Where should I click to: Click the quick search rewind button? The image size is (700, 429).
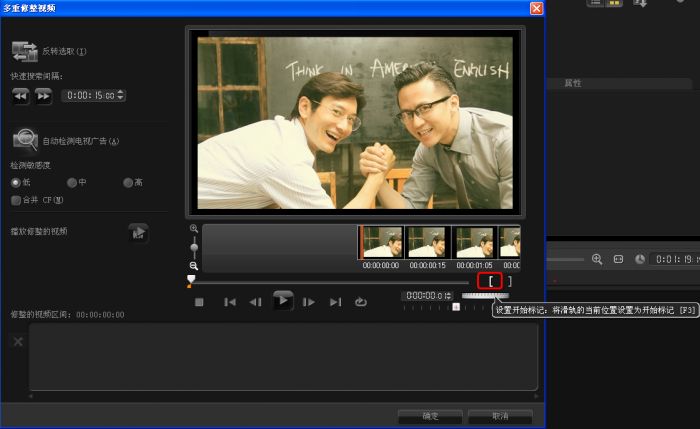(21, 95)
